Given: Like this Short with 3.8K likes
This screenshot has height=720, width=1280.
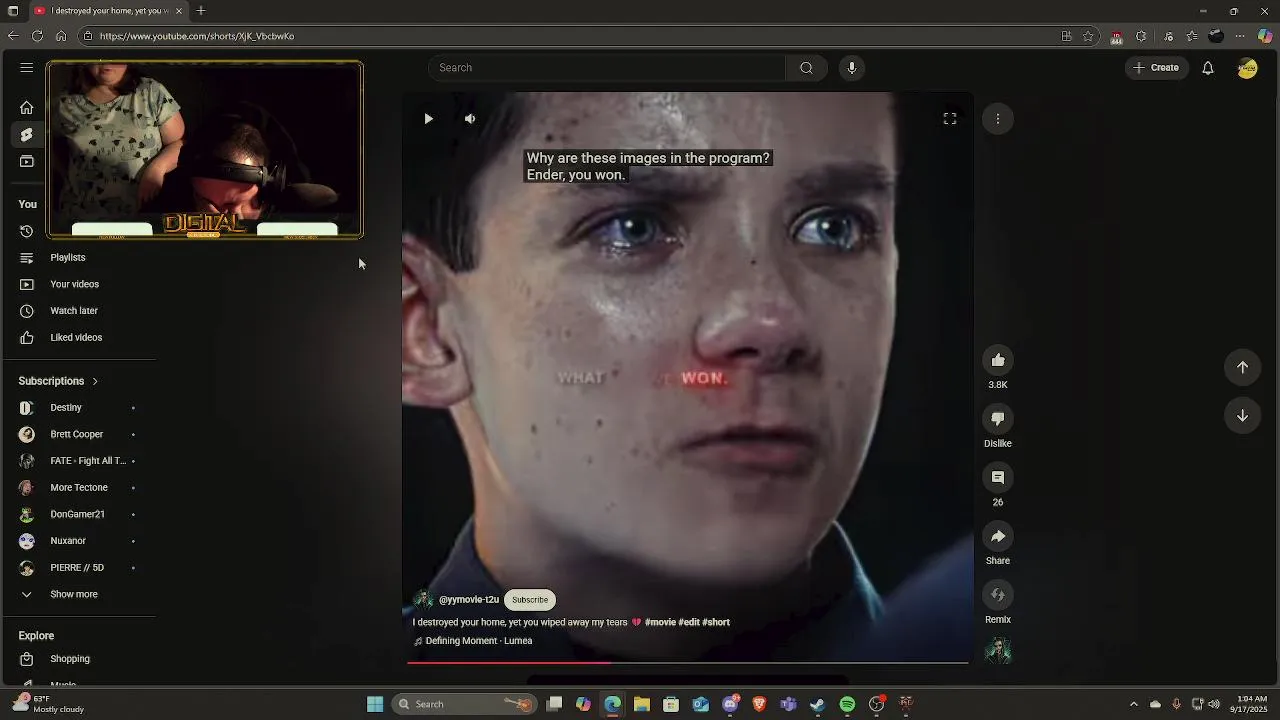Looking at the screenshot, I should pos(998,360).
